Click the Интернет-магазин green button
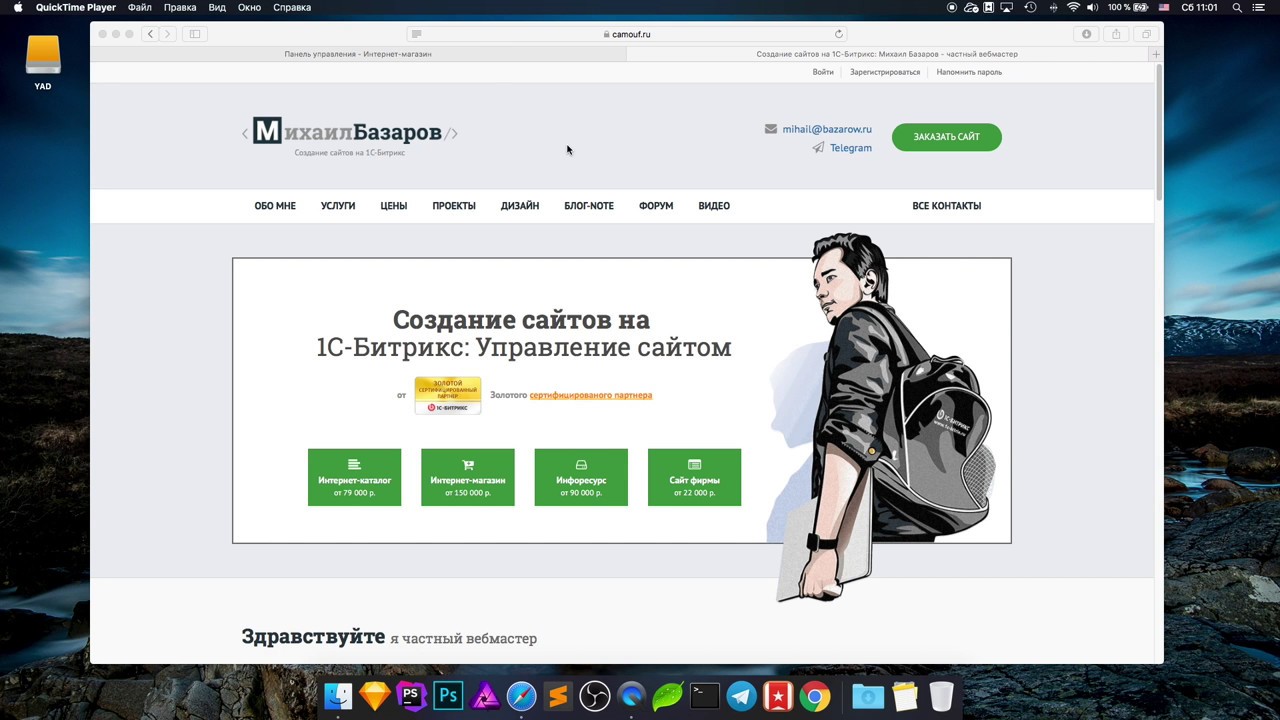This screenshot has height=720, width=1280. click(468, 477)
